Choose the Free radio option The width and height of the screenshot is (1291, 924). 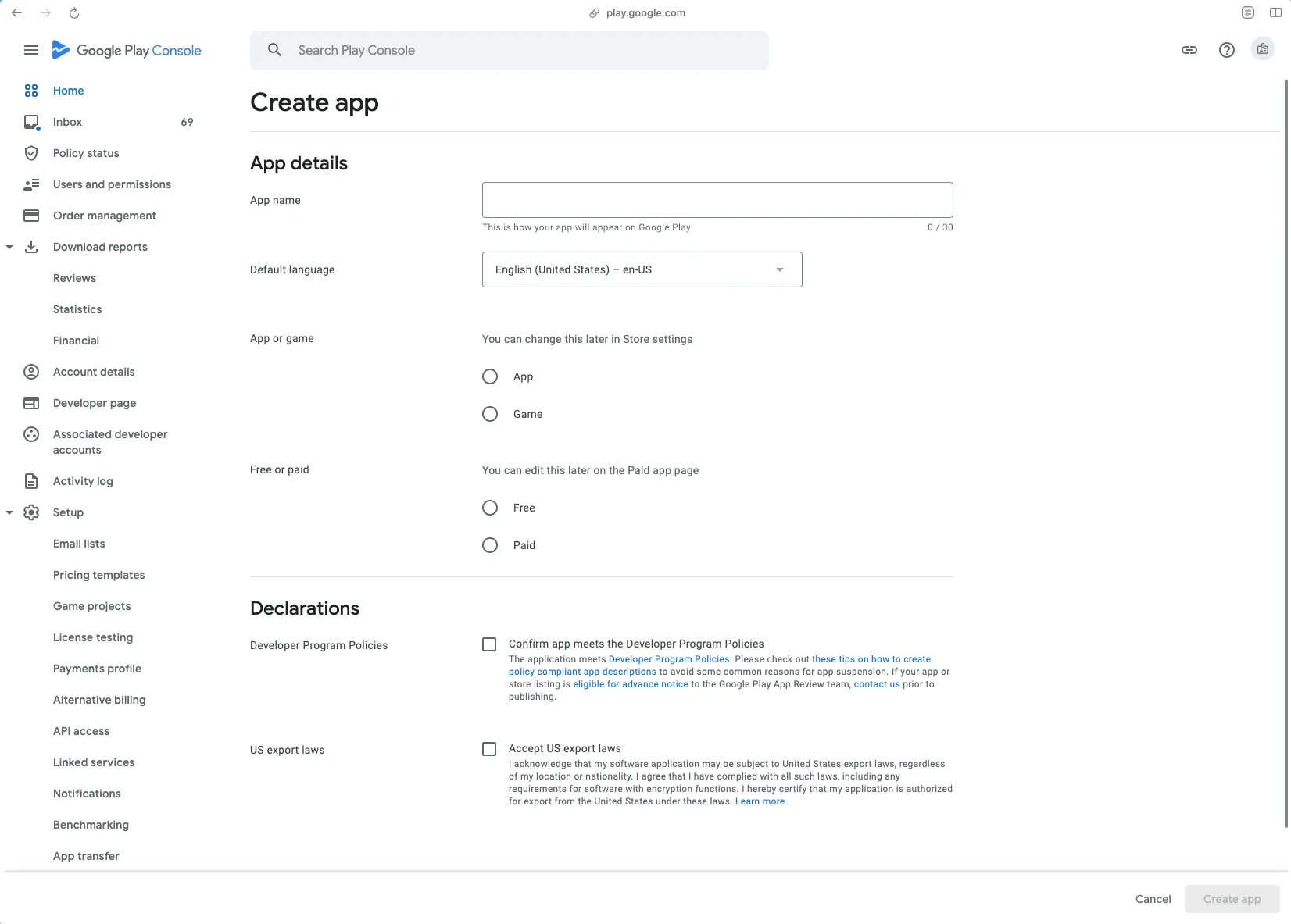coord(490,508)
